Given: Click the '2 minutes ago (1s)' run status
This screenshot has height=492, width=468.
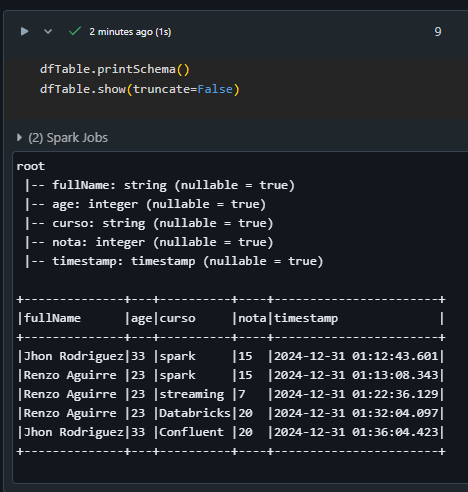Looking at the screenshot, I should [x=130, y=32].
